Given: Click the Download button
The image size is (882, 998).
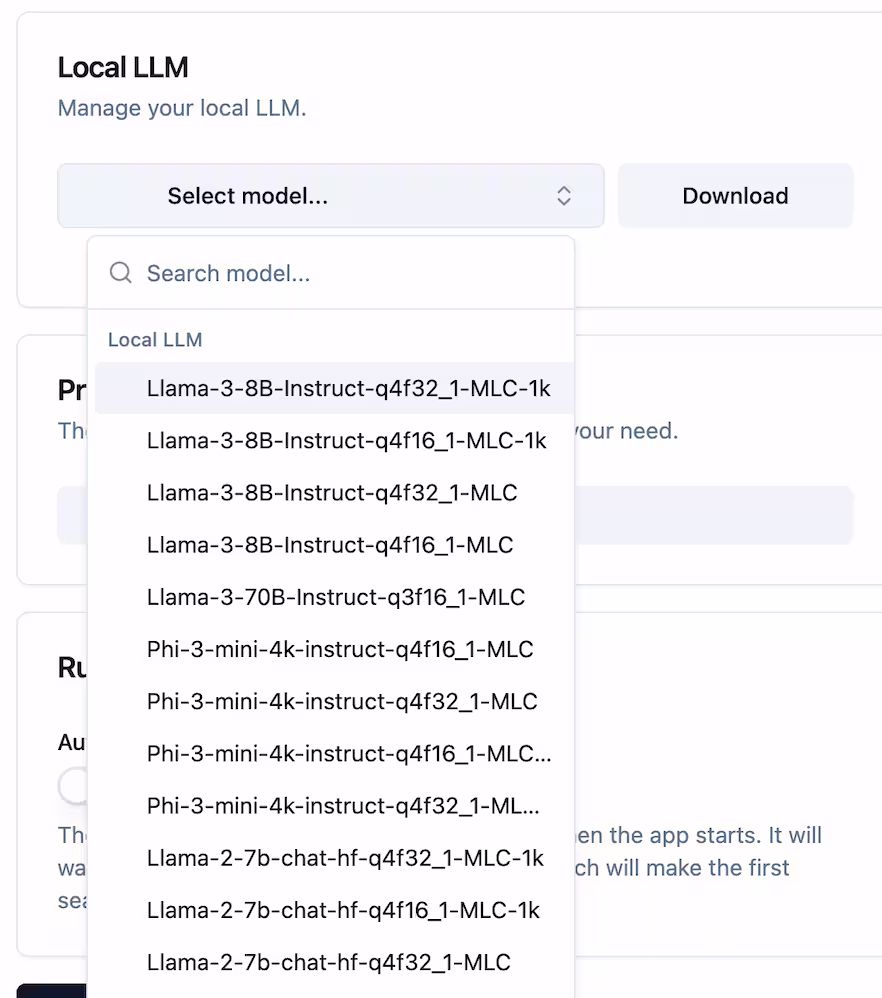Looking at the screenshot, I should 735,195.
